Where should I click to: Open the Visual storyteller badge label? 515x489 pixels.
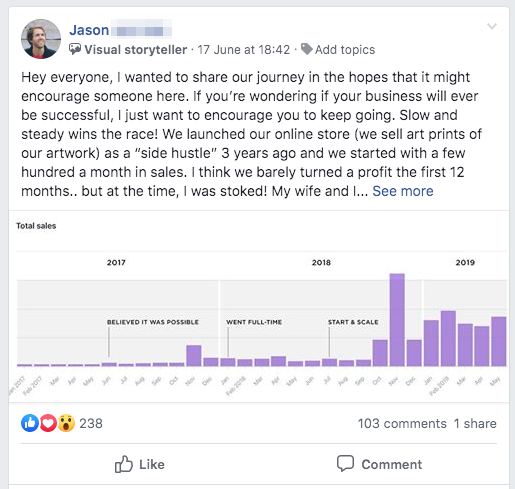click(136, 50)
